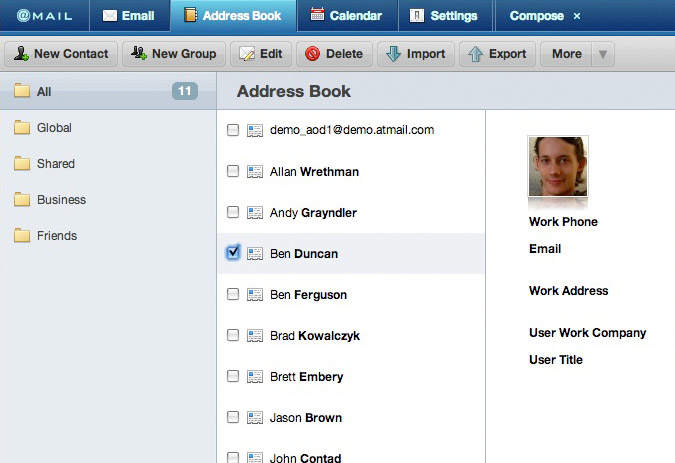The image size is (675, 463).
Task: Import contacts
Action: tap(416, 54)
